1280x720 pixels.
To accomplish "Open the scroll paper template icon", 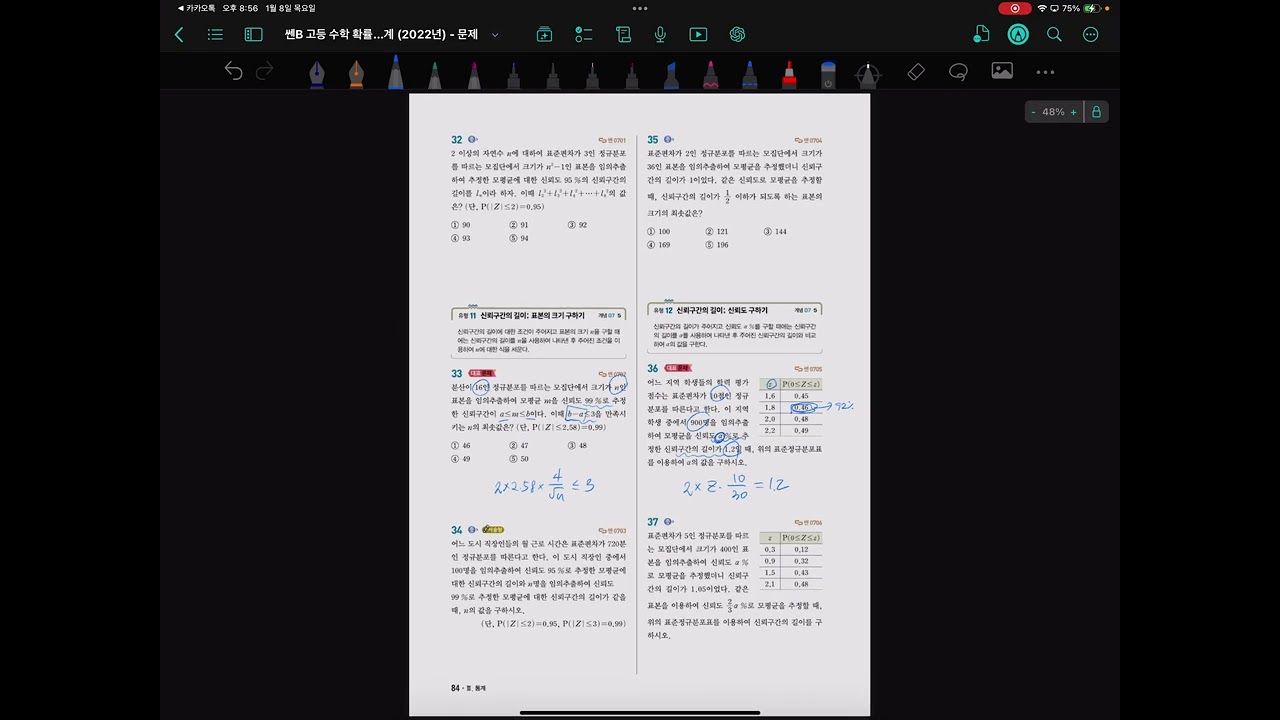I will tap(624, 34).
